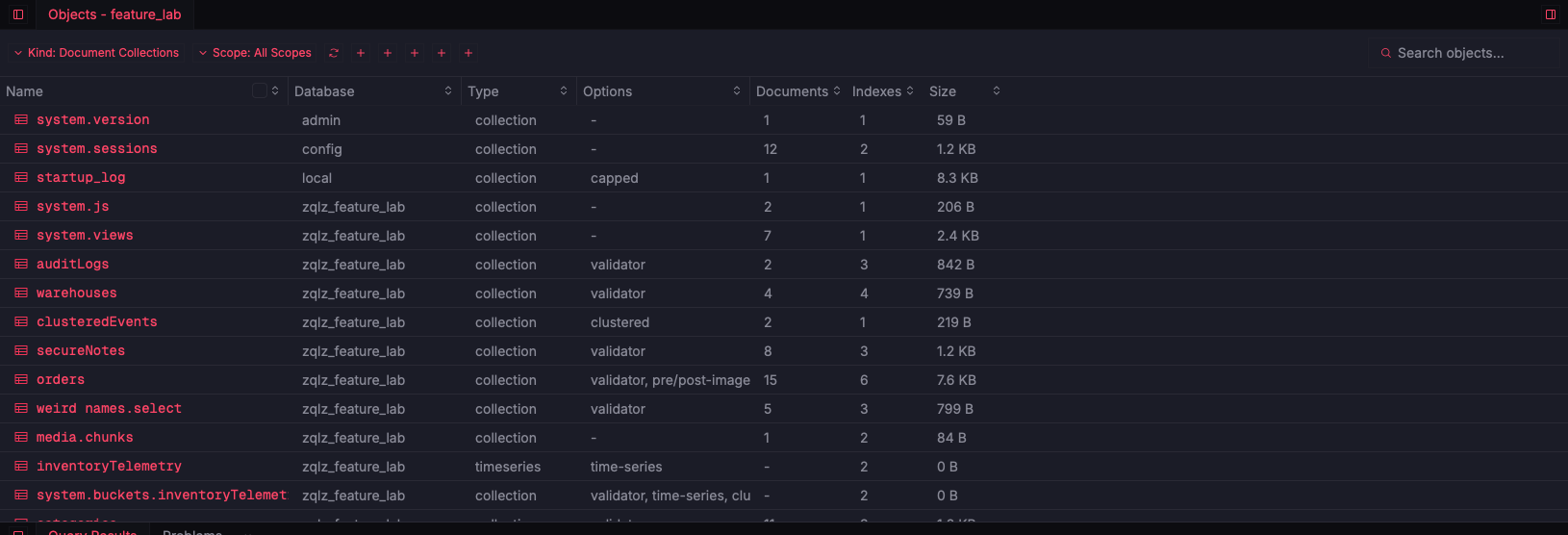Screen dimensions: 1568x535
Task: Click the collection icon beside inventoryTelemetry
Action: (x=21, y=467)
